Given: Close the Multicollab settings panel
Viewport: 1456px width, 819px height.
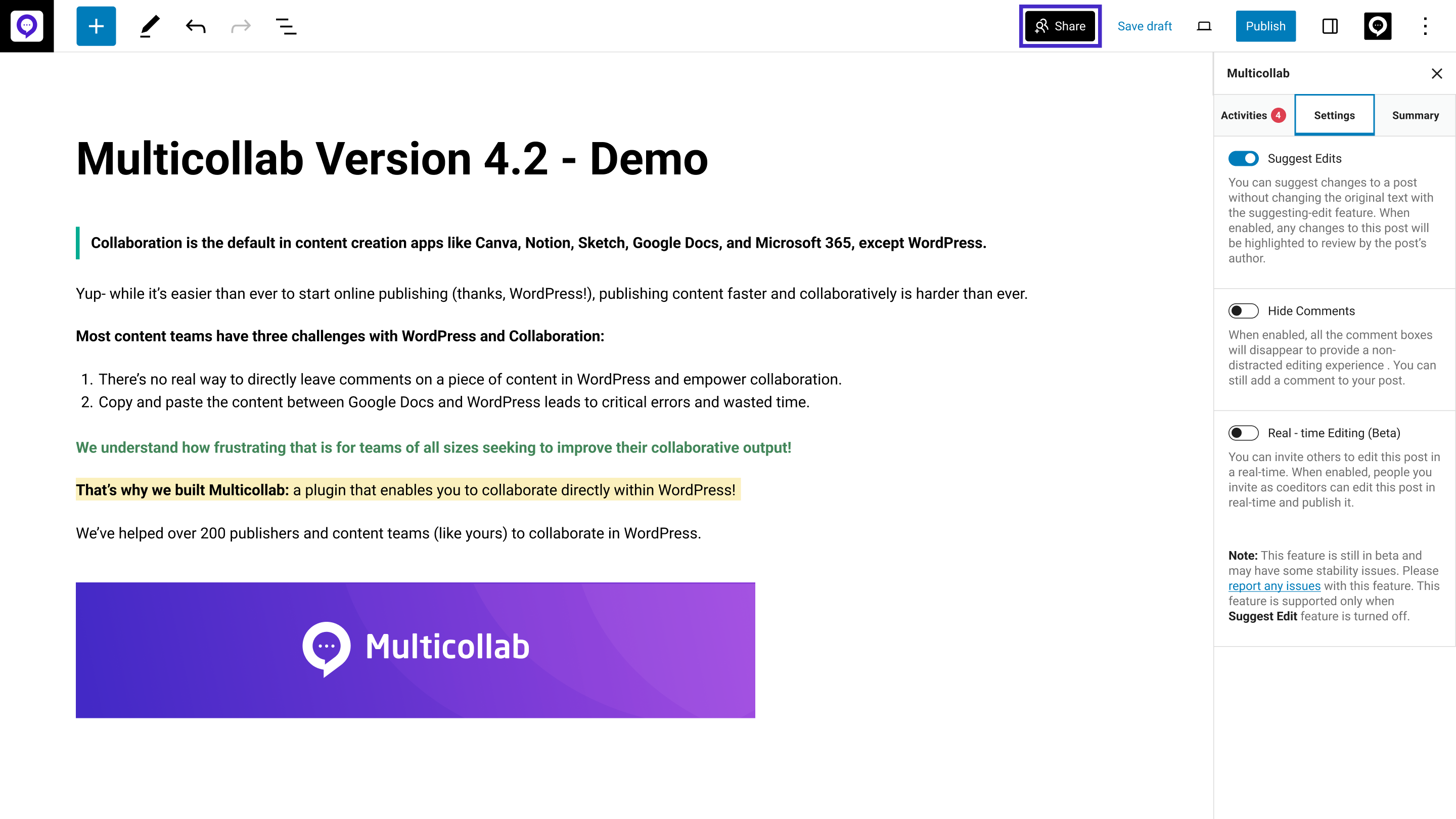Looking at the screenshot, I should (1437, 73).
